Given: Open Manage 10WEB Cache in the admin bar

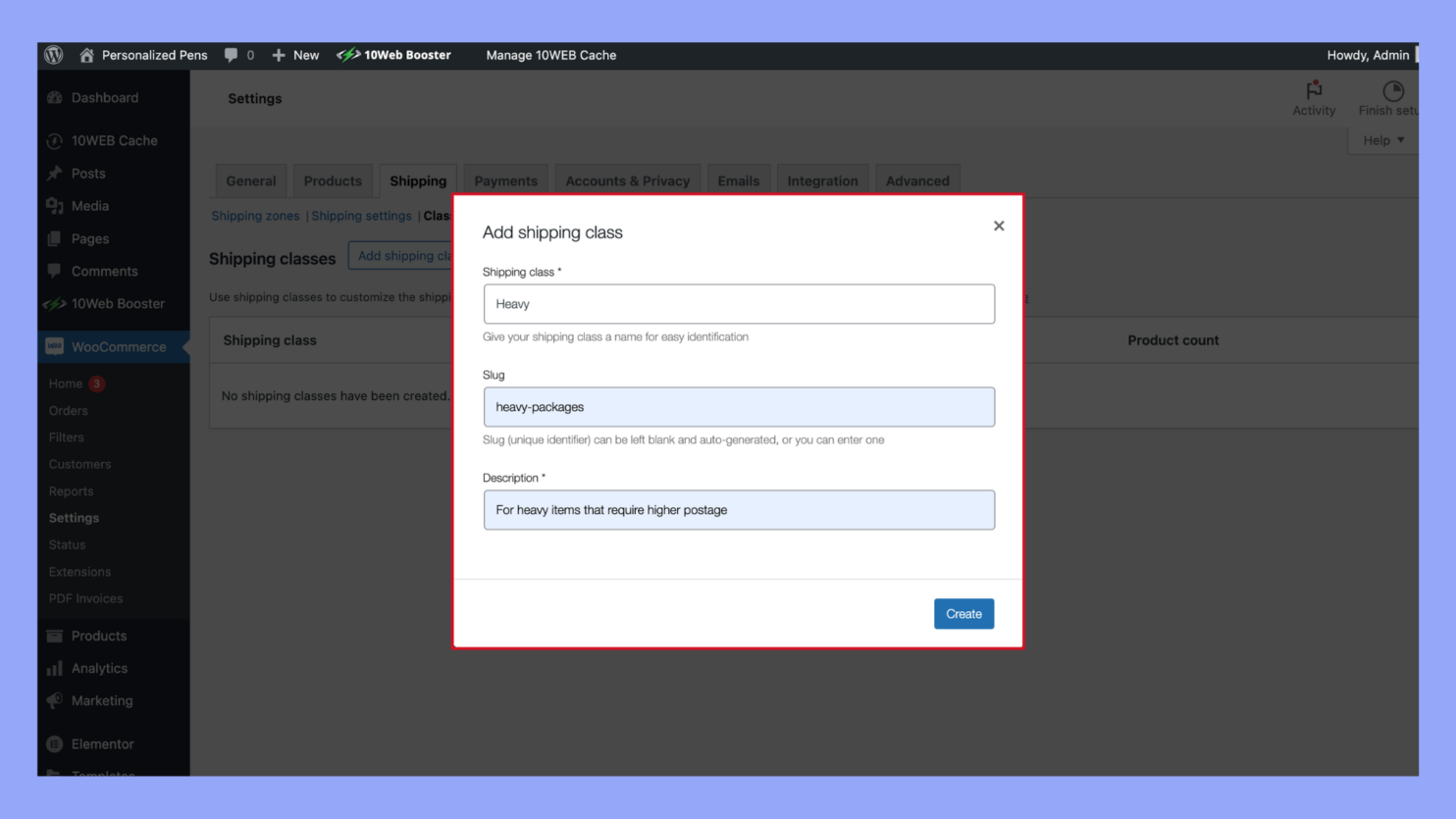Looking at the screenshot, I should pos(551,55).
